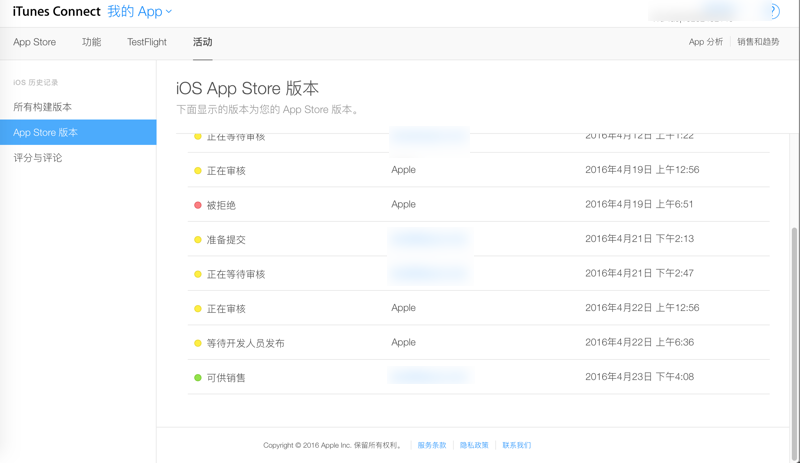Viewport: 800px width, 463px height.
Task: Click date 2016年4月23日 下午4:08
Action: [x=639, y=377]
